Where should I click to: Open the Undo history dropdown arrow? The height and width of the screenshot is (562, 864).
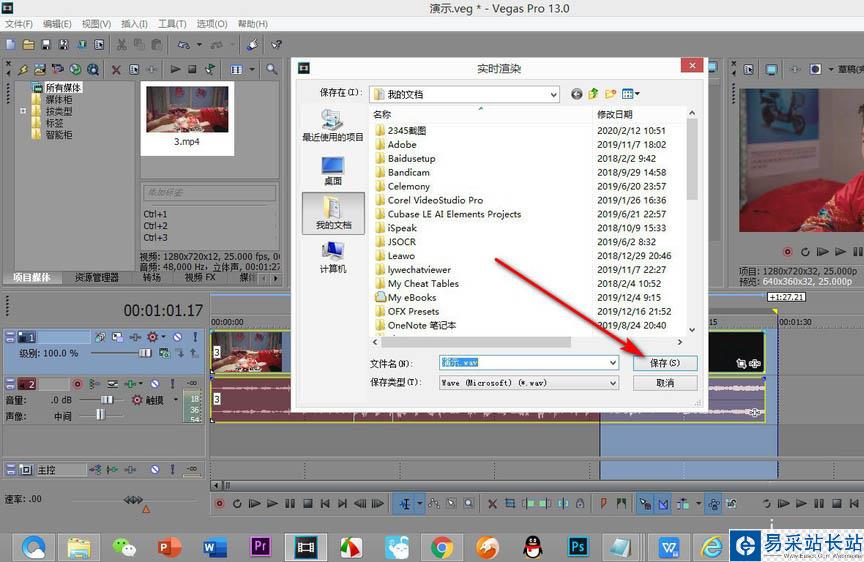[x=199, y=45]
